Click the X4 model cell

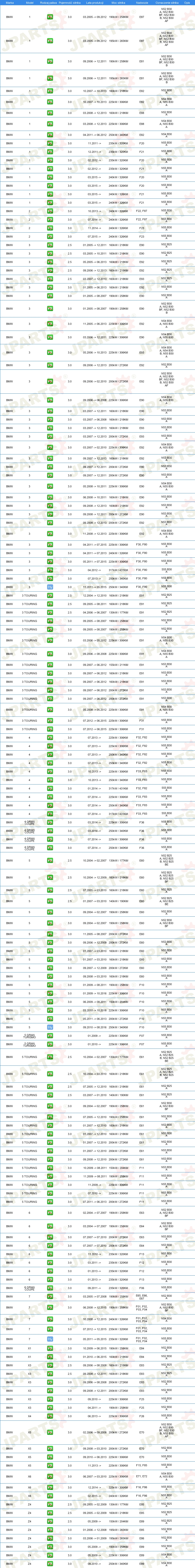(x=29, y=1416)
